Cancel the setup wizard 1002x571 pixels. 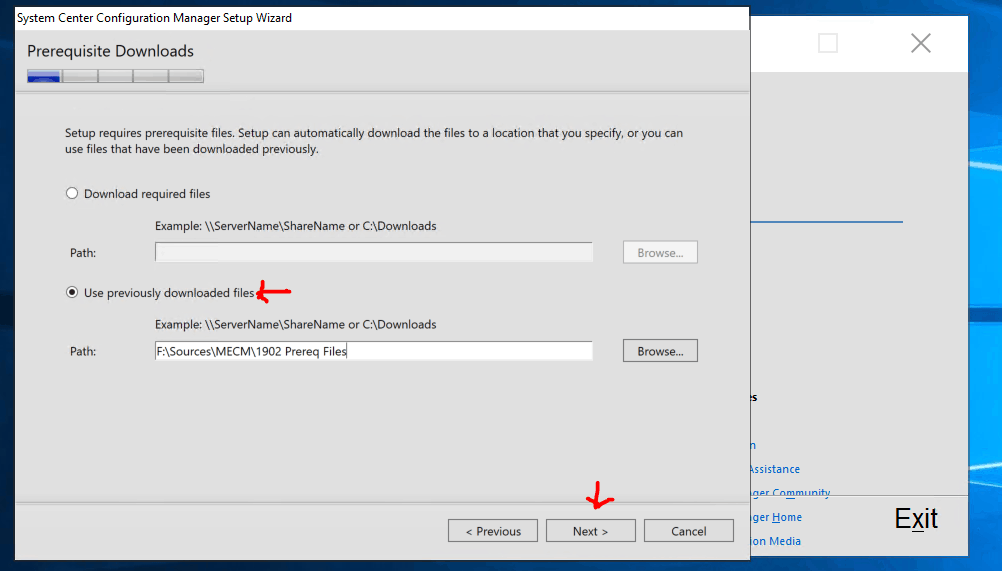[689, 531]
